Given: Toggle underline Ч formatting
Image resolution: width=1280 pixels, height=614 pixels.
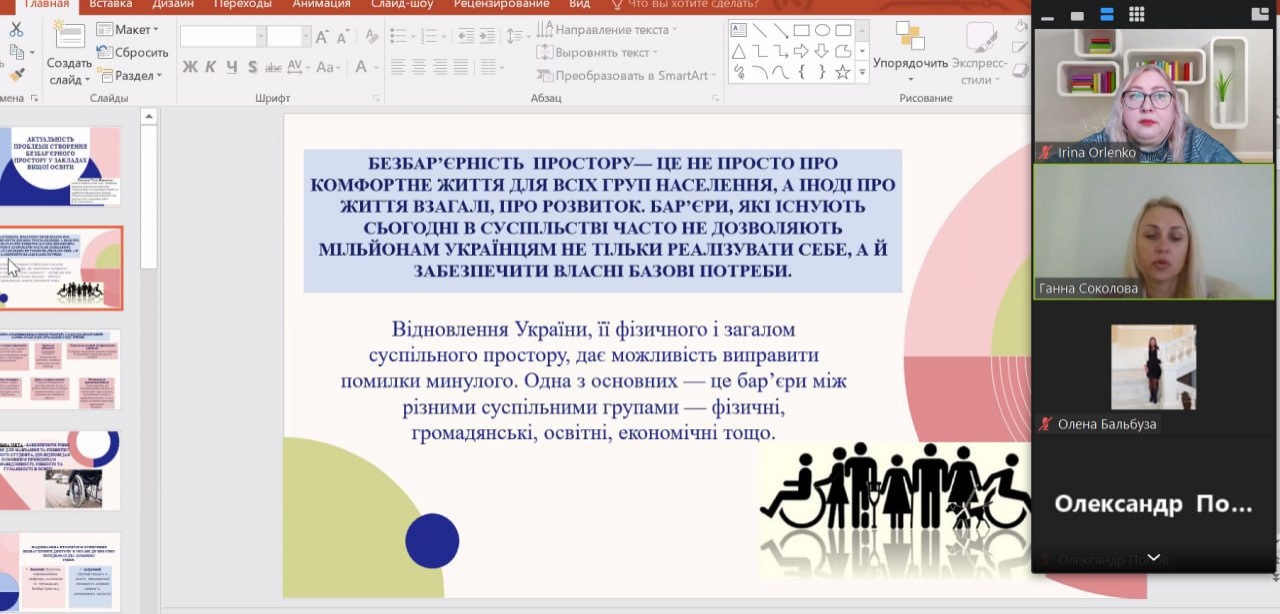Looking at the screenshot, I should 232,68.
